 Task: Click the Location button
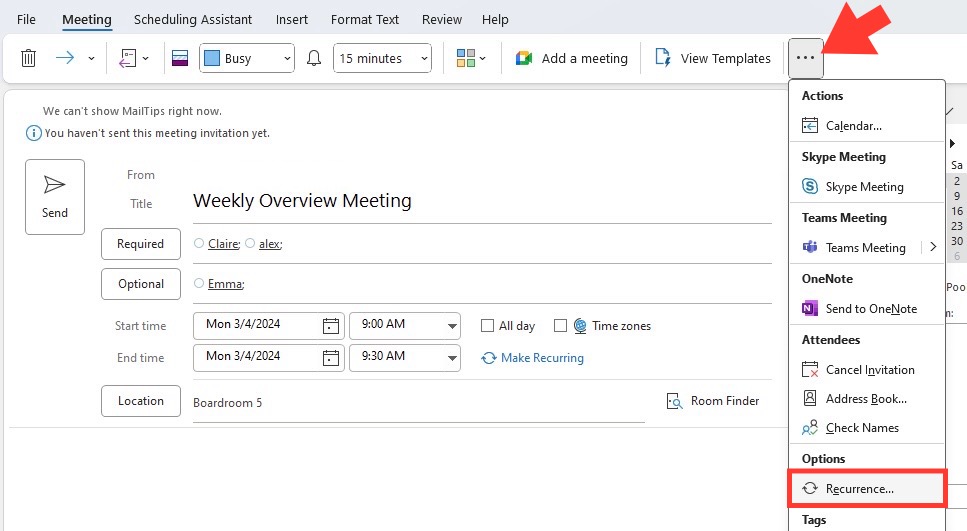tap(141, 401)
